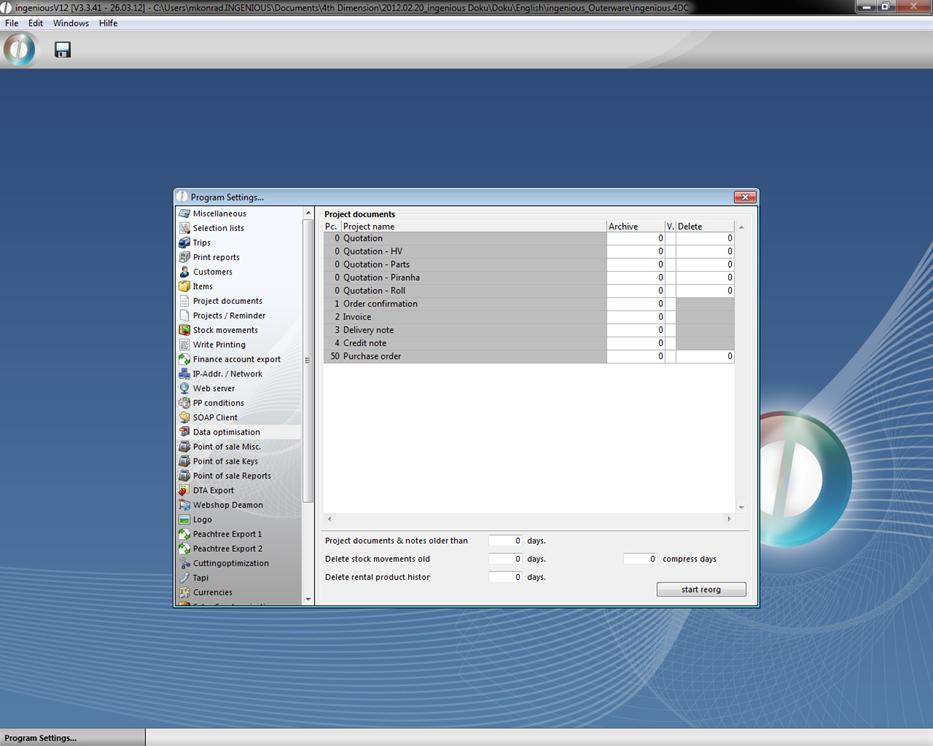933x746 pixels.
Task: Open the Stock movements icon
Action: 184,330
